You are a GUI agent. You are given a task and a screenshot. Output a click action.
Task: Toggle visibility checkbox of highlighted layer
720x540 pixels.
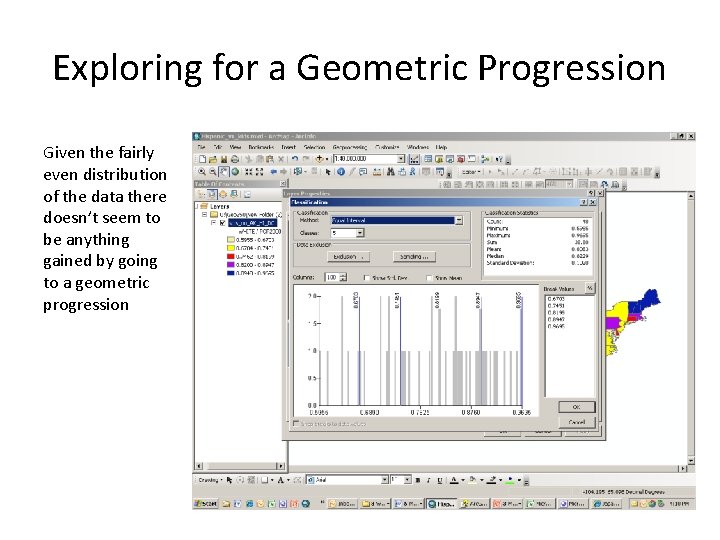[x=223, y=223]
